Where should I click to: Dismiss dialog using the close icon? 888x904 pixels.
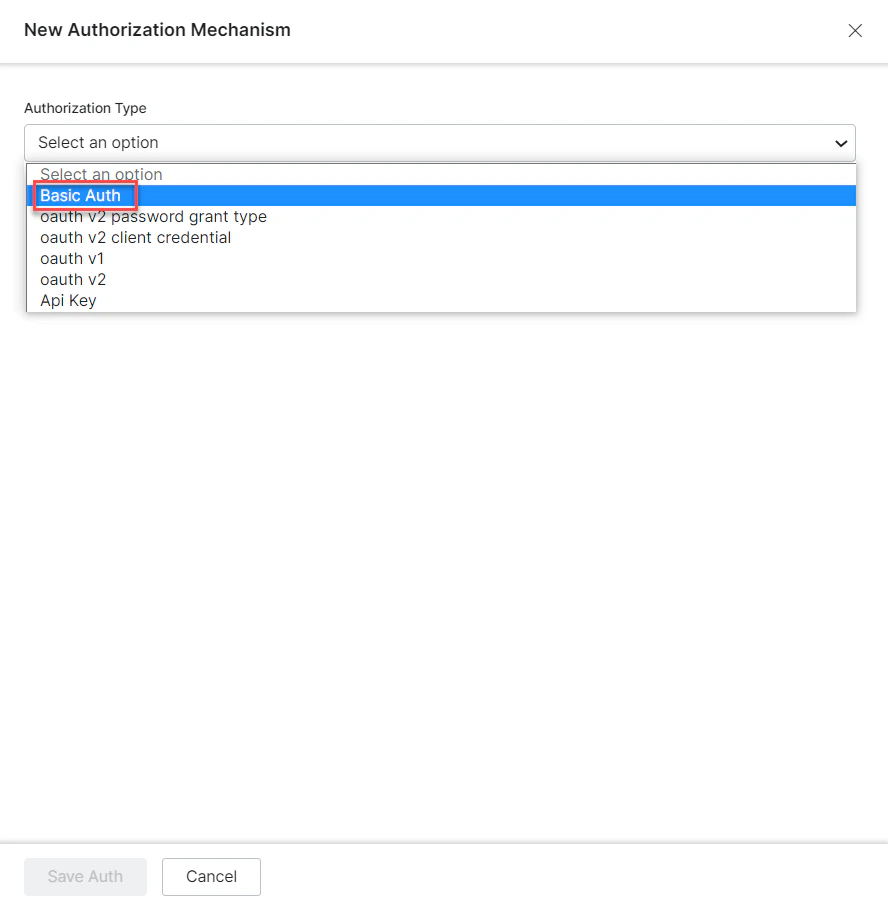pyautogui.click(x=855, y=31)
